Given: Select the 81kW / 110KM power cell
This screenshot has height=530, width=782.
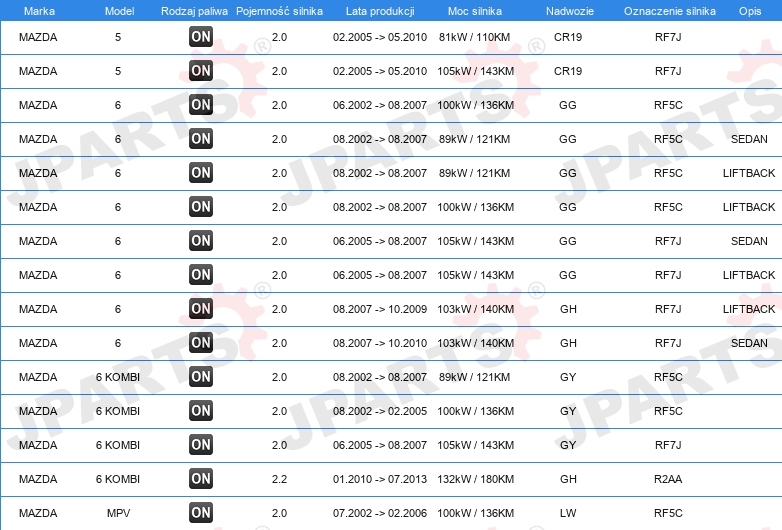Looking at the screenshot, I should click(474, 37).
